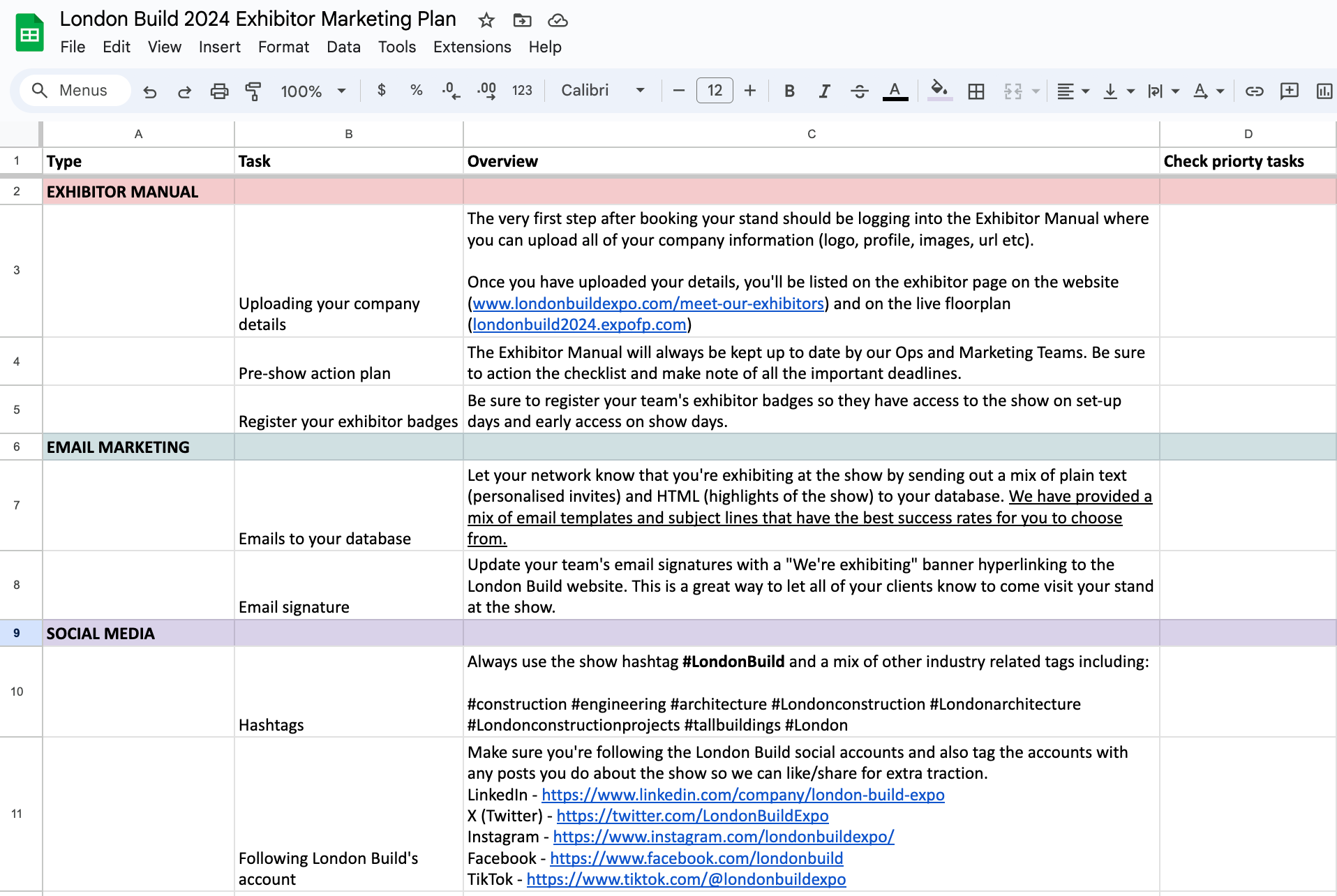The width and height of the screenshot is (1337, 896).
Task: Open the London Build LinkedIn link
Action: (x=743, y=795)
